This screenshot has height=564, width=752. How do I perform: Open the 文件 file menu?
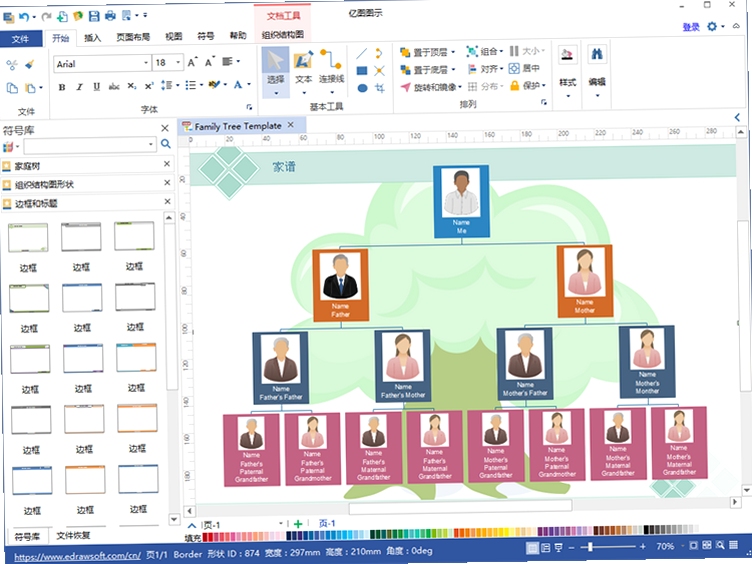(x=20, y=39)
